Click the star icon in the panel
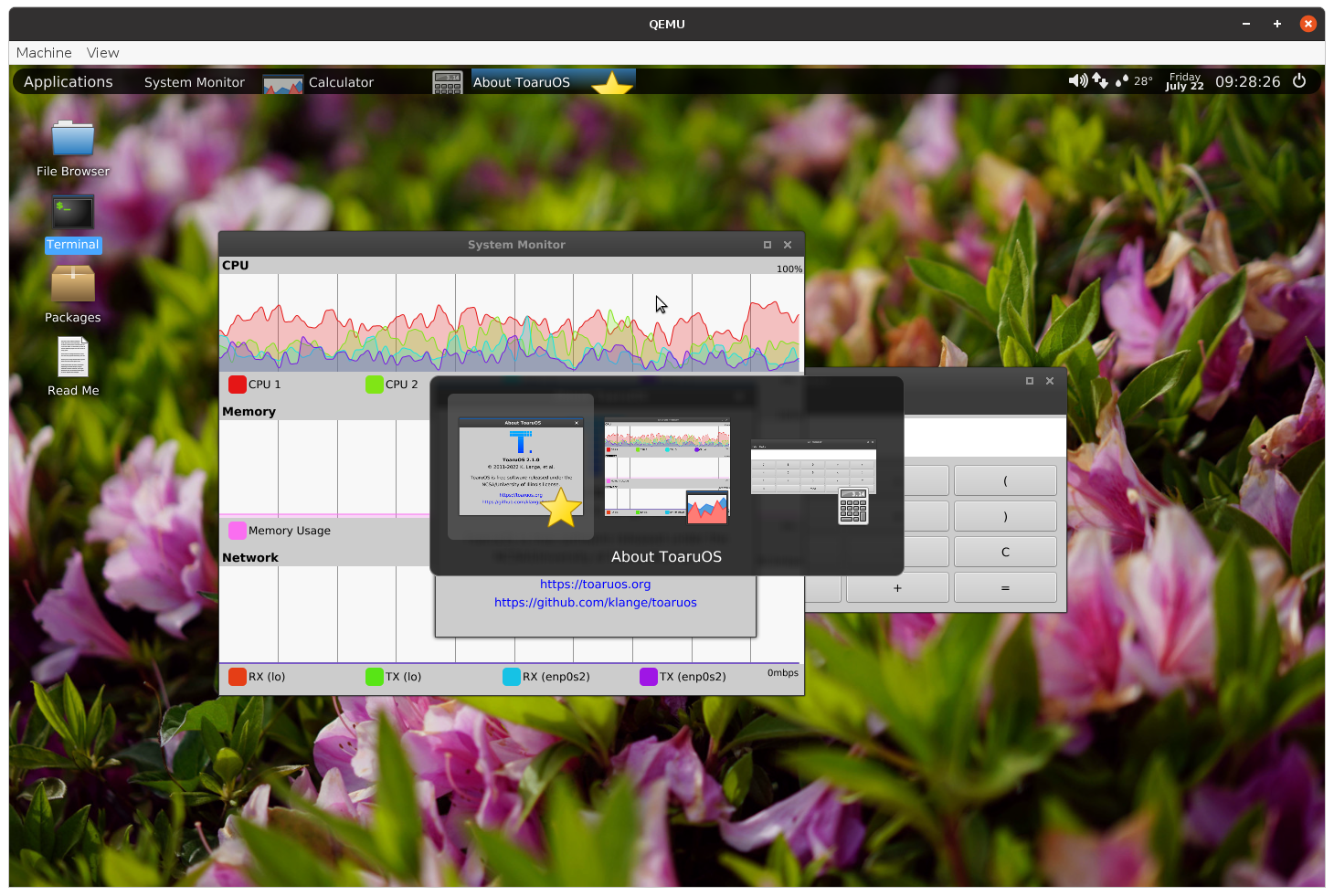 coord(612,84)
